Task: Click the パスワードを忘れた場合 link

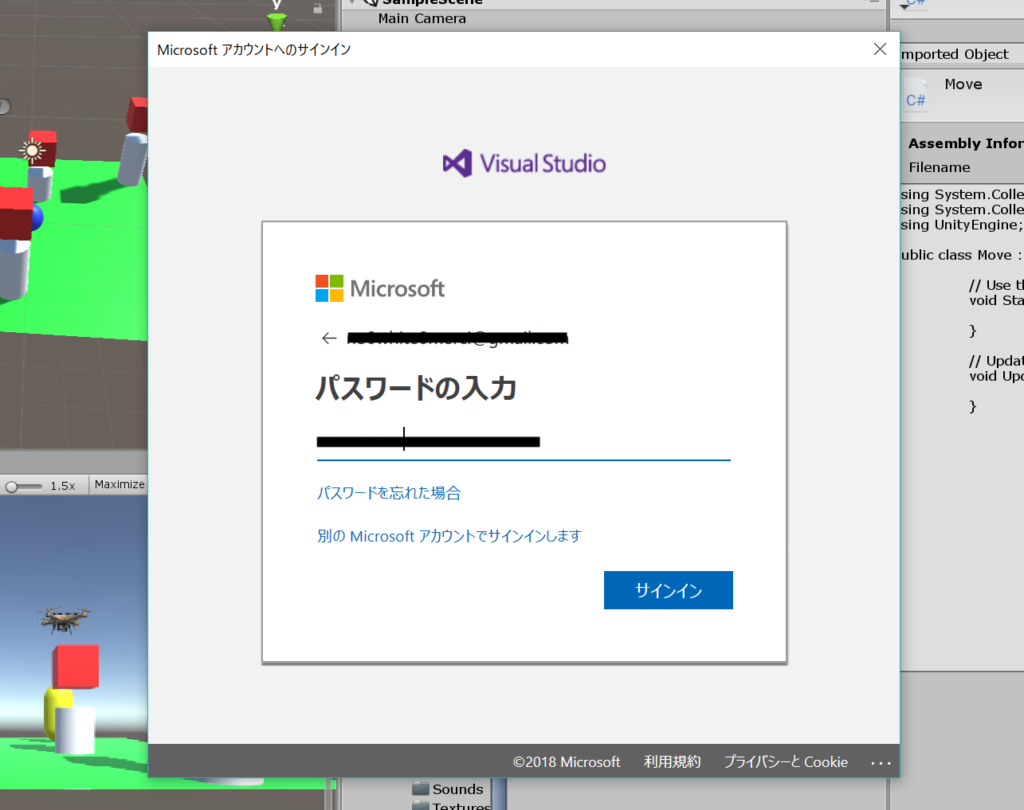Action: tap(389, 493)
